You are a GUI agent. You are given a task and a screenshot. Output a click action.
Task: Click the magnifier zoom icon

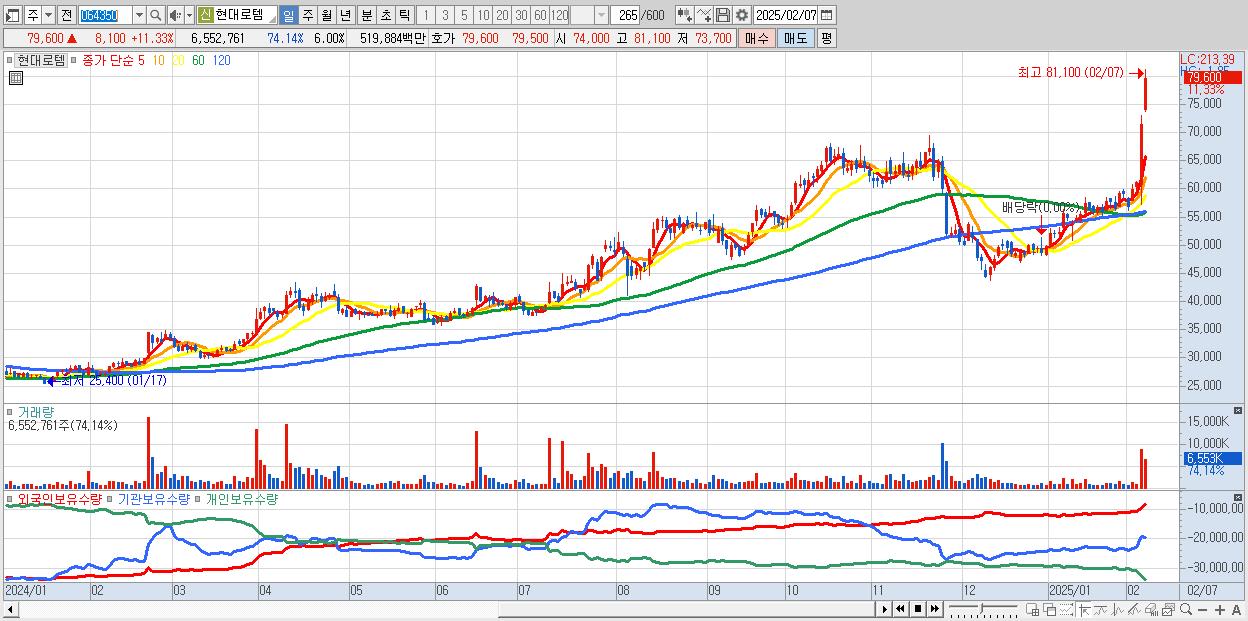1185,609
